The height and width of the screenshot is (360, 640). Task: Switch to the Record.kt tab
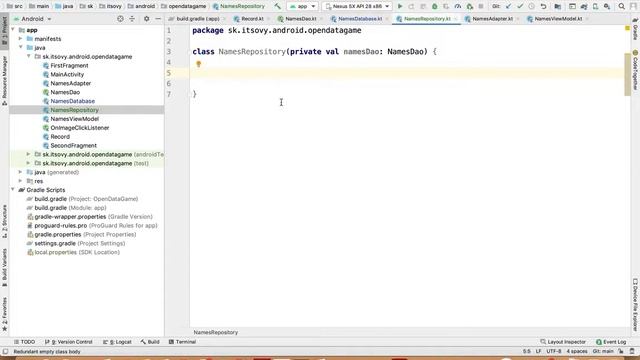tap(252, 19)
